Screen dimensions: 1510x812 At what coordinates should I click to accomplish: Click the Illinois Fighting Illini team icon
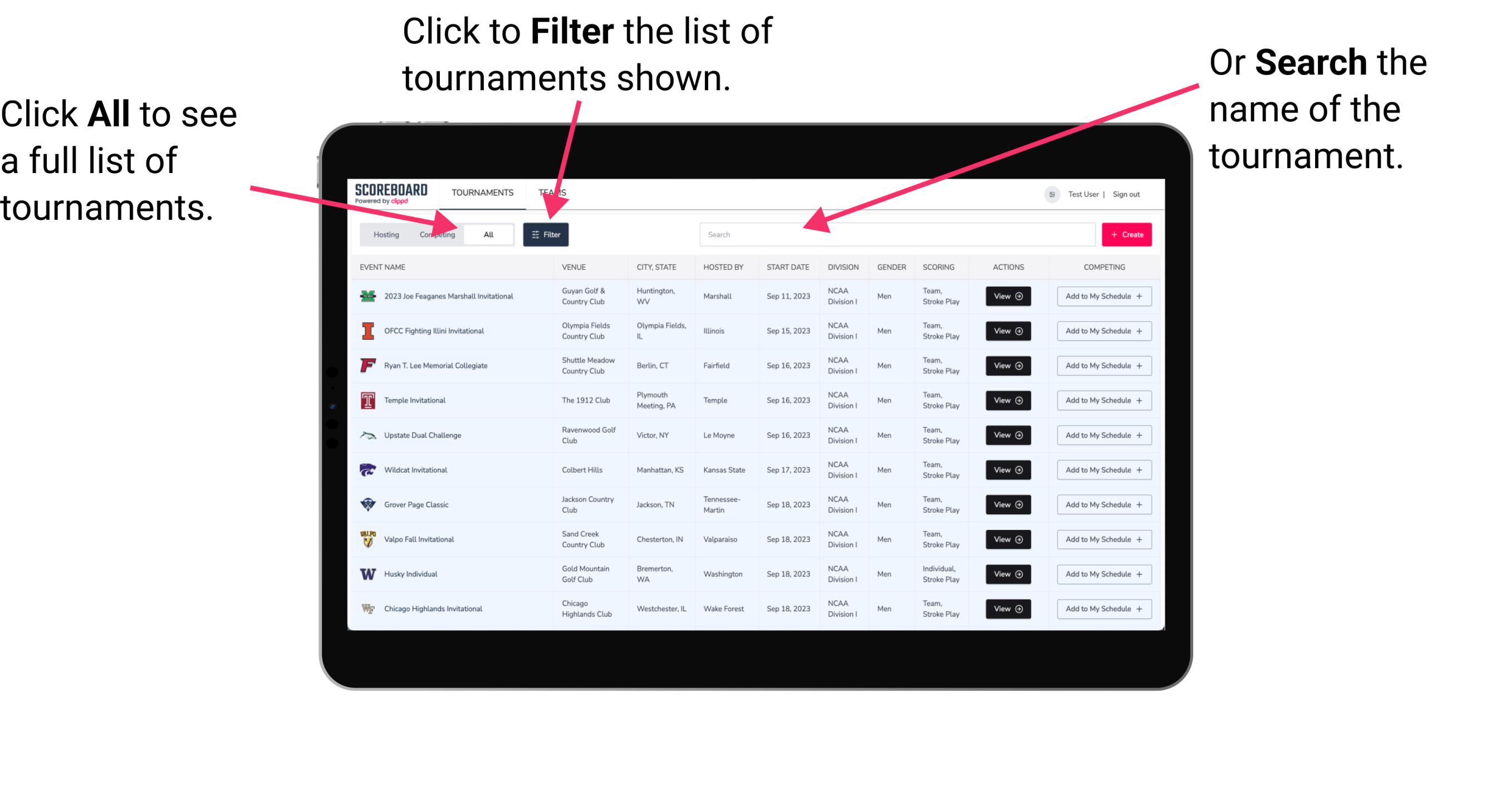point(367,331)
